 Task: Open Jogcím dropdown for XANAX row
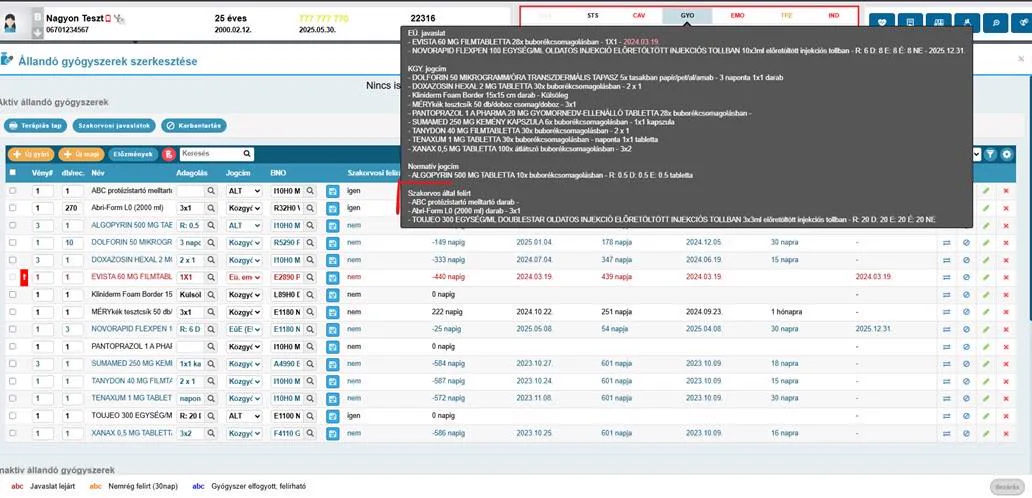tap(244, 434)
